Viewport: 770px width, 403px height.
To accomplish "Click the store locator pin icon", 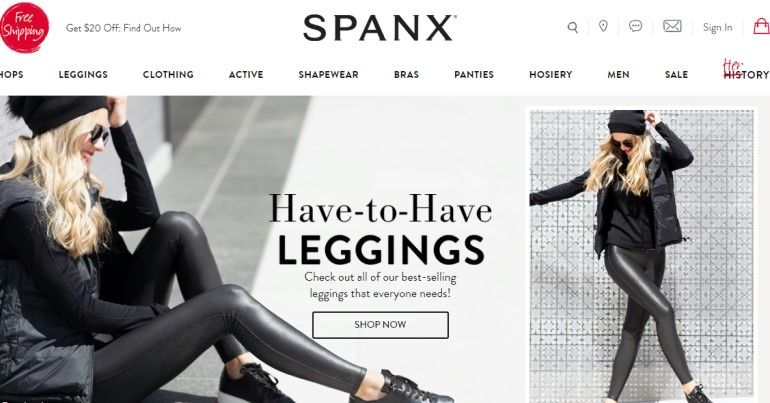I will 604,26.
